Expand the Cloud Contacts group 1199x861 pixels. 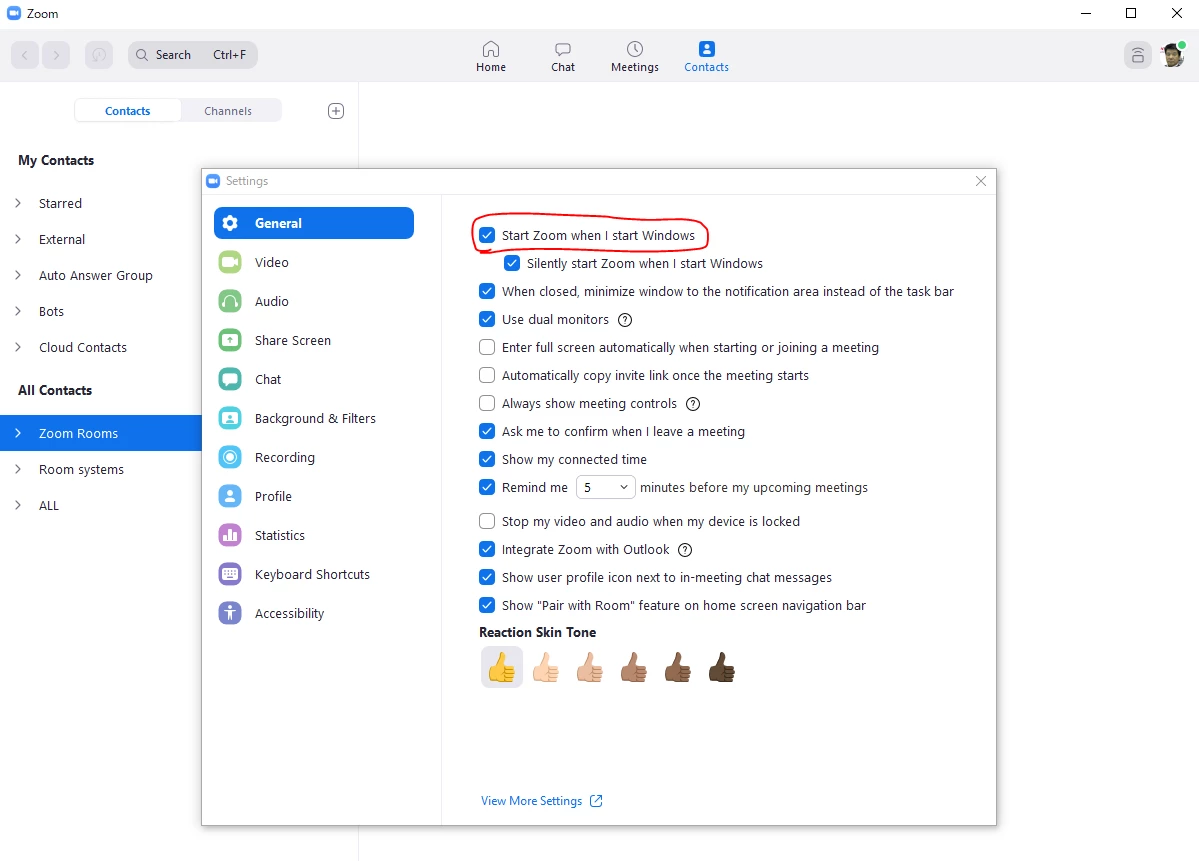pyautogui.click(x=18, y=346)
